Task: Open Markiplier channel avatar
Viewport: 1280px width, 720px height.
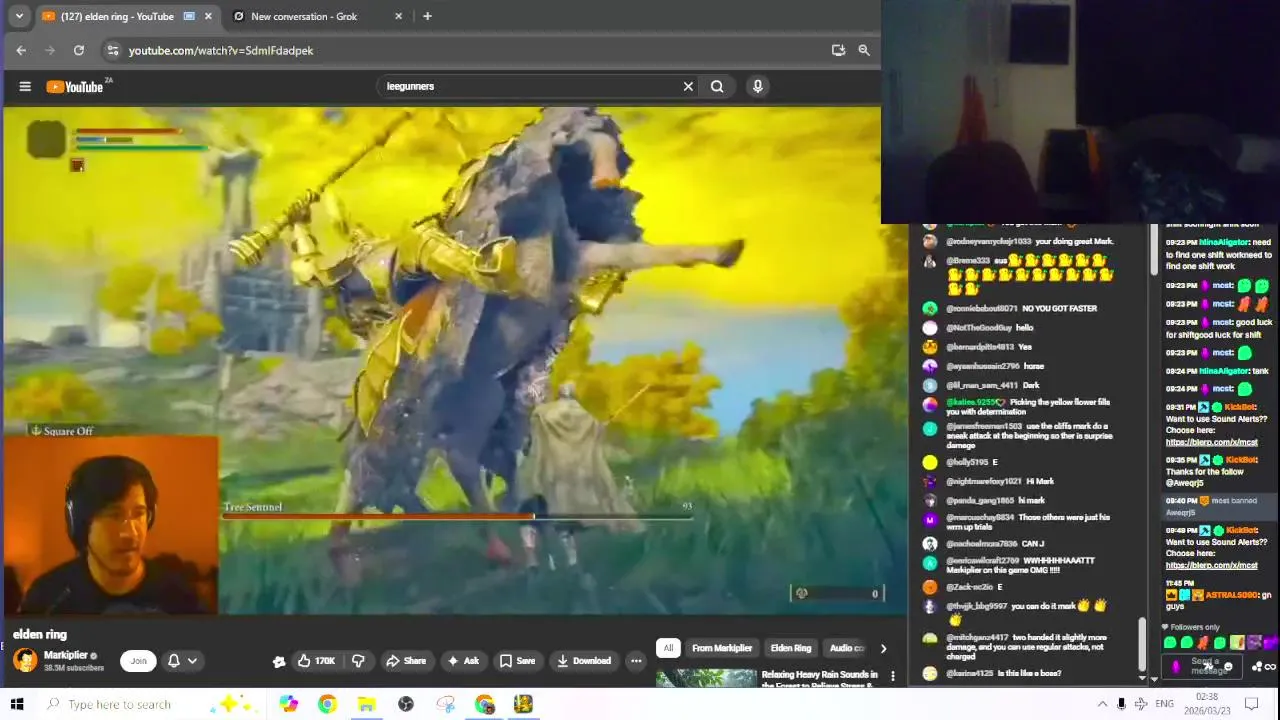Action: pos(25,660)
